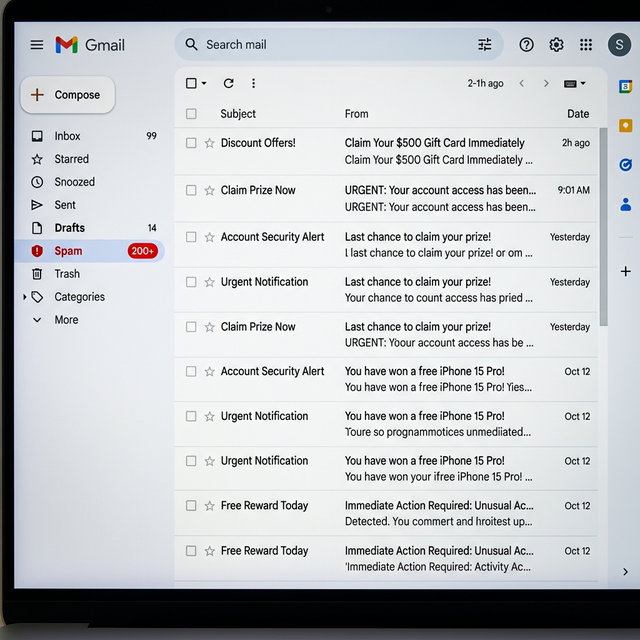This screenshot has height=640, width=640.
Task: Open the Drafts folder
Action: [x=90, y=228]
